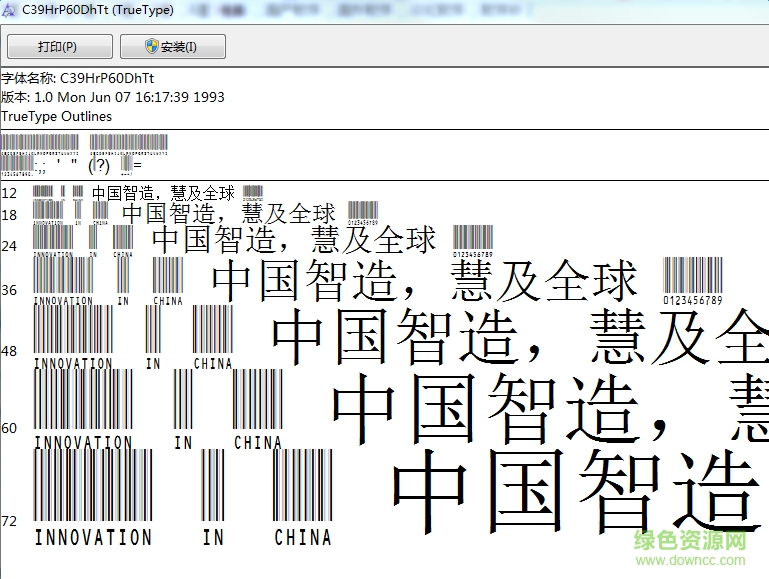Click the INNOVATION barcode in the 48 row

pyautogui.click(x=73, y=337)
